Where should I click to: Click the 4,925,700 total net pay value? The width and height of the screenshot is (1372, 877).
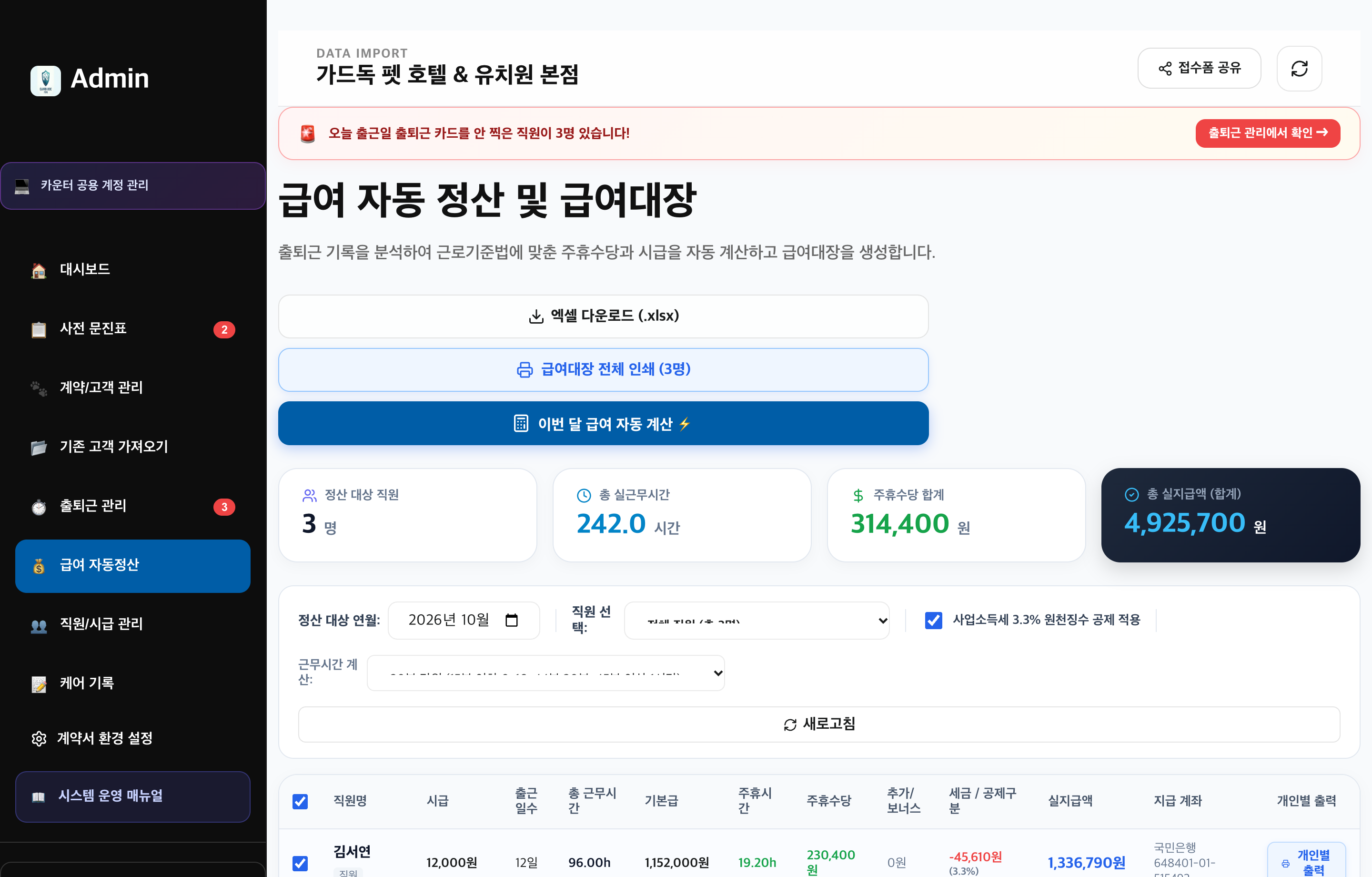[1185, 523]
